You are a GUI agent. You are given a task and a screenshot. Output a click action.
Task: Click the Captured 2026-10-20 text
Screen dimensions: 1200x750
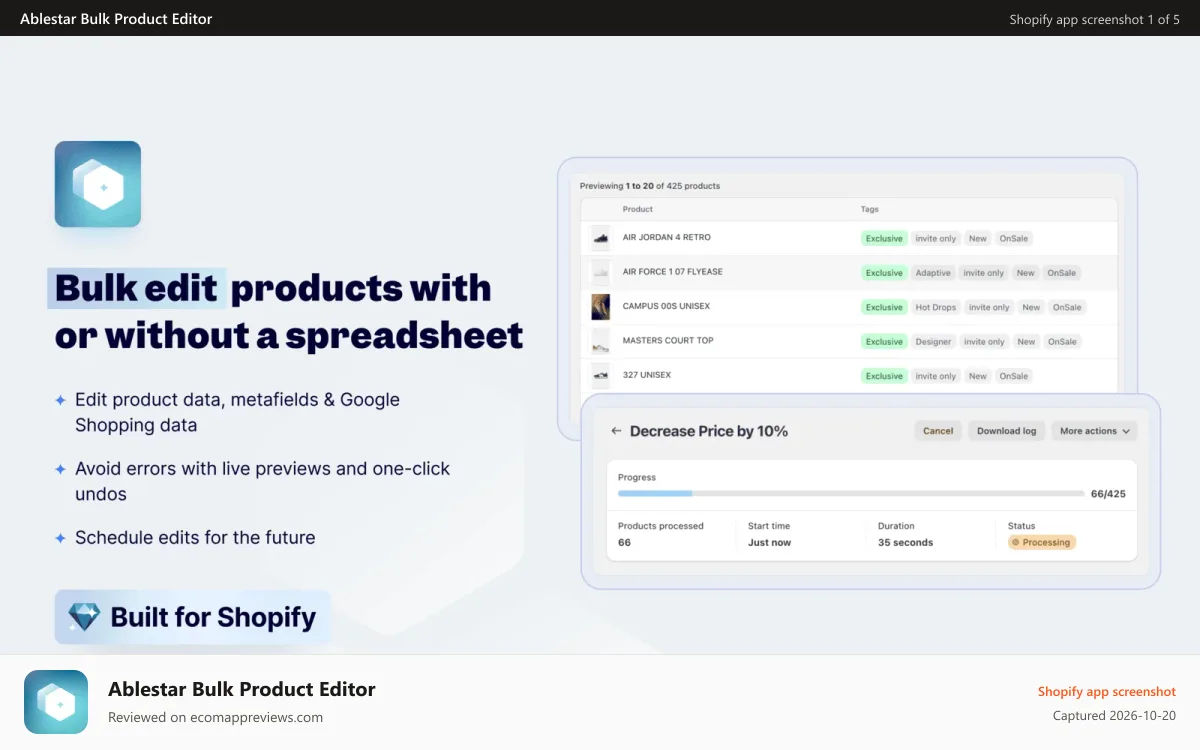point(1114,716)
